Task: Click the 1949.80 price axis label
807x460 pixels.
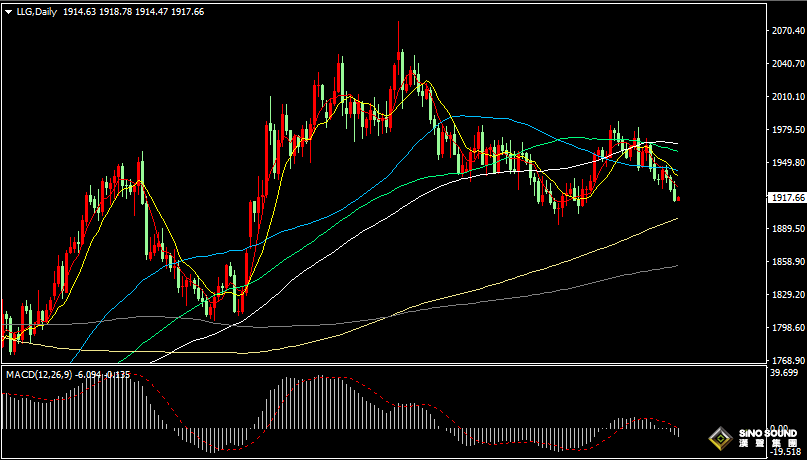Action: pos(788,163)
